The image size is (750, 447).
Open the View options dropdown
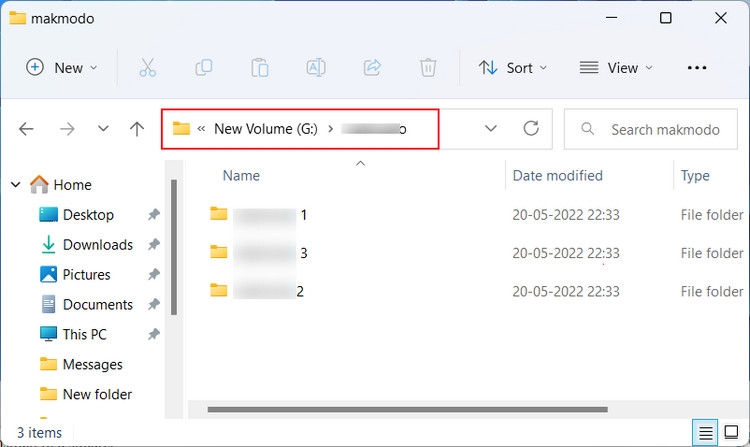(616, 68)
